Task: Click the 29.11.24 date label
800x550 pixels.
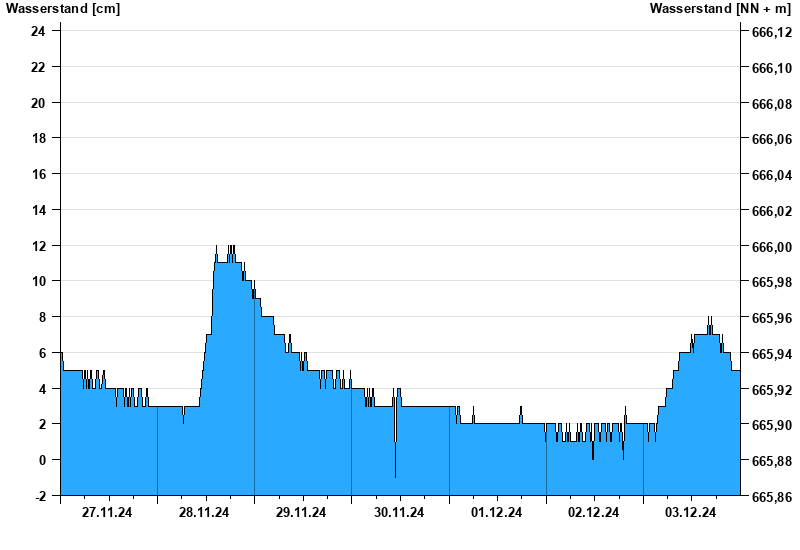Action: point(301,512)
